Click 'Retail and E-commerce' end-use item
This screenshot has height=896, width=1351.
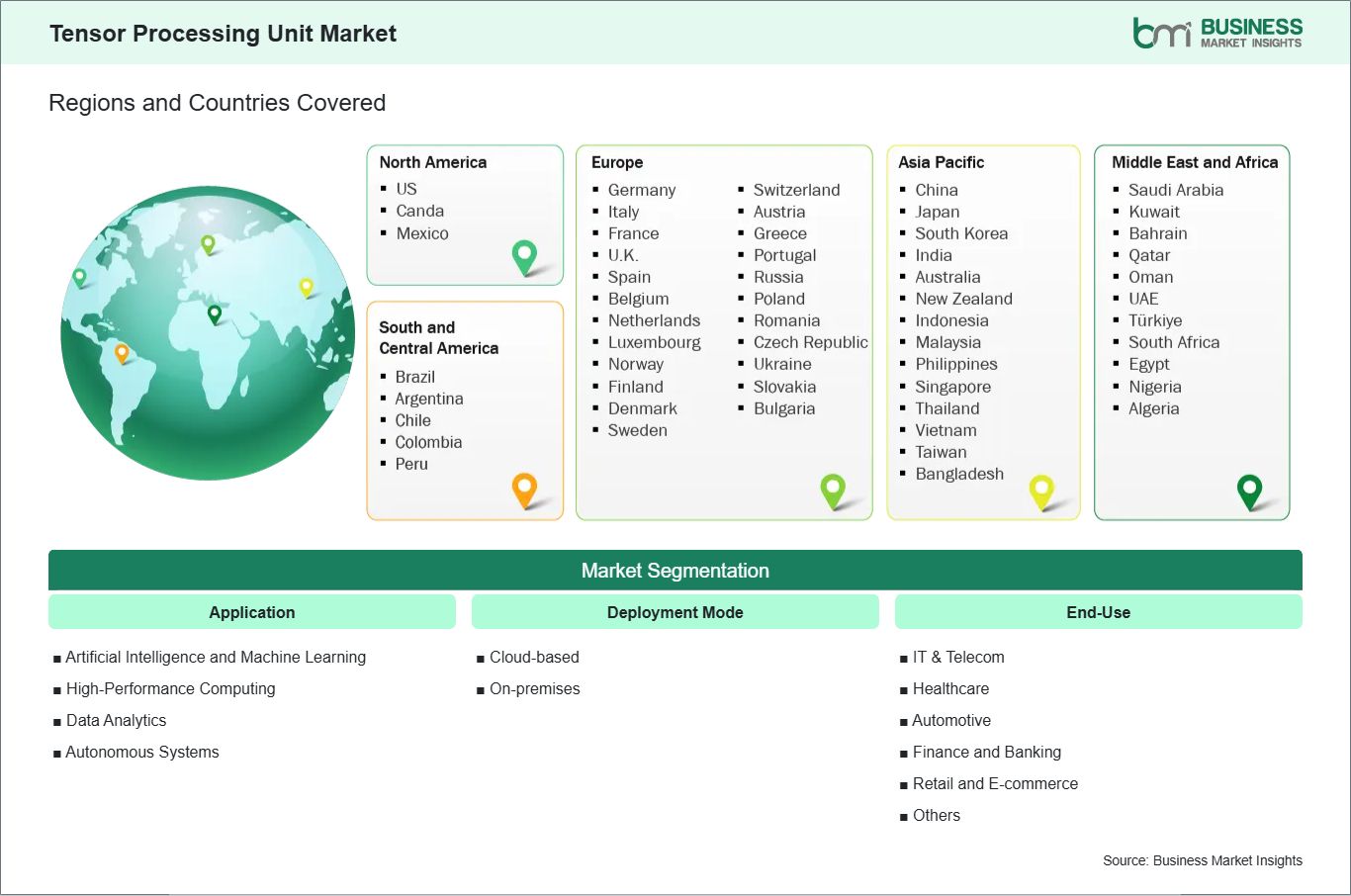click(995, 783)
